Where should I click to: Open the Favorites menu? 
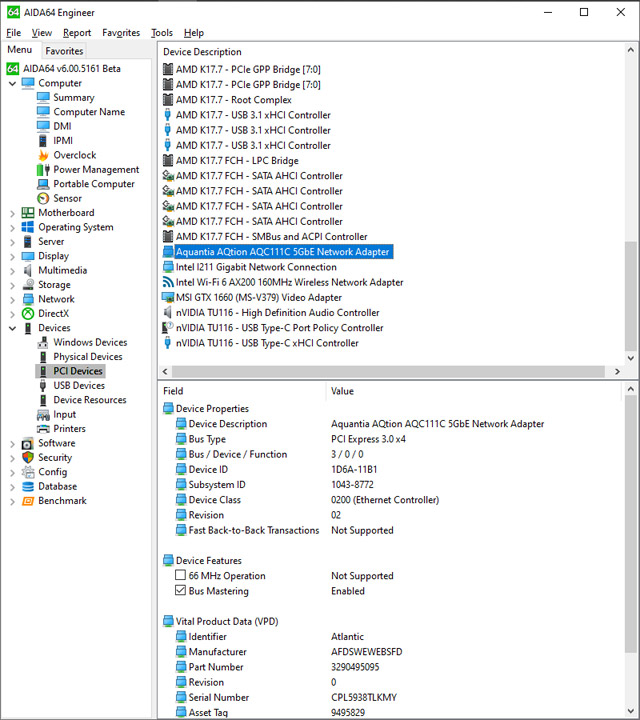tap(121, 33)
